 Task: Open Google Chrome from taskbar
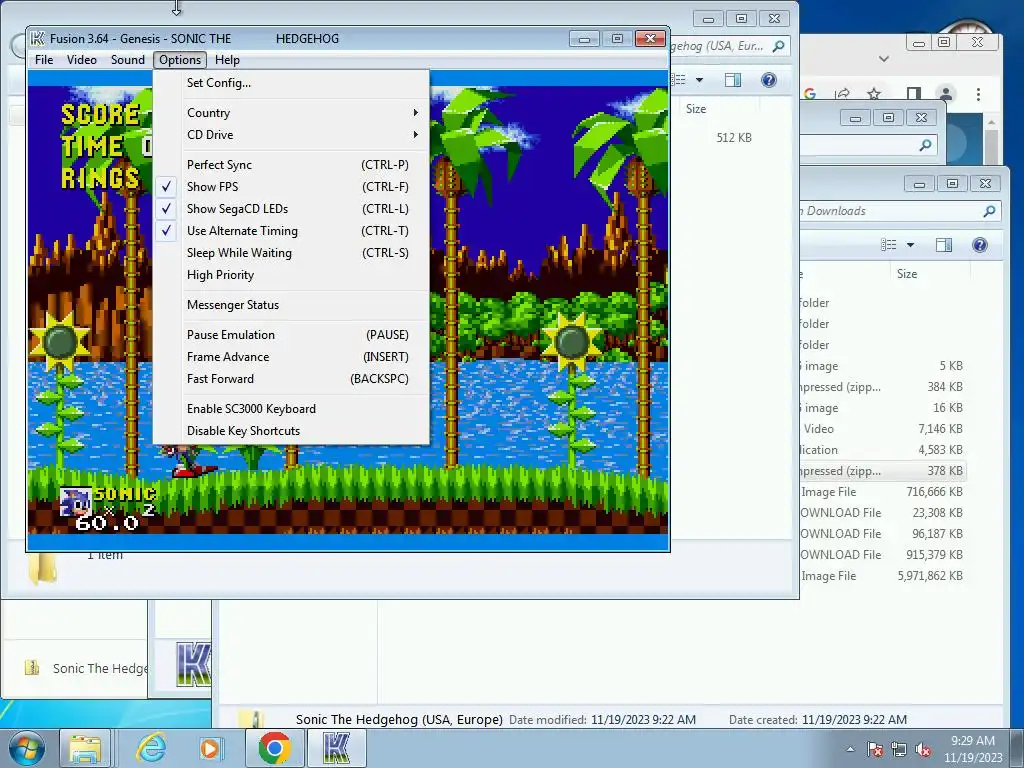coord(274,748)
